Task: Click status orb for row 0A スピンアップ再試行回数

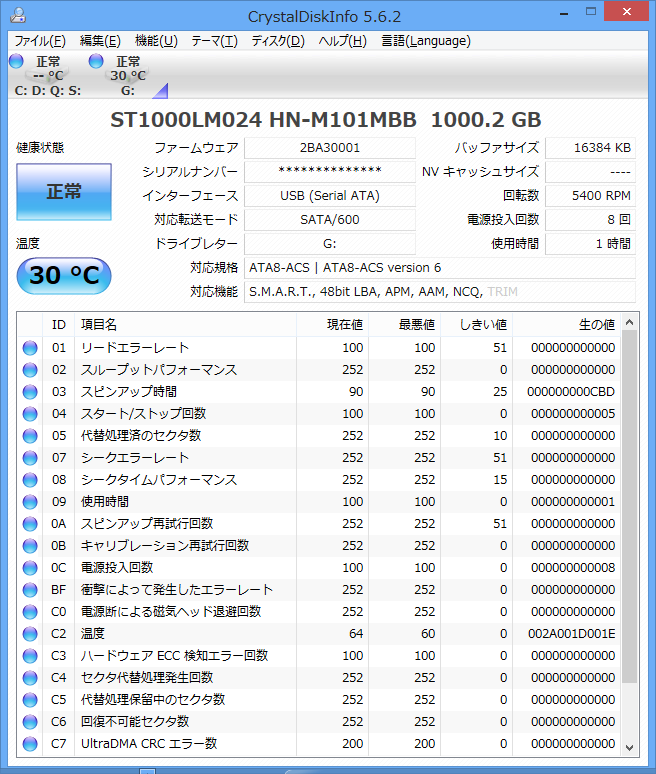Action: 30,523
